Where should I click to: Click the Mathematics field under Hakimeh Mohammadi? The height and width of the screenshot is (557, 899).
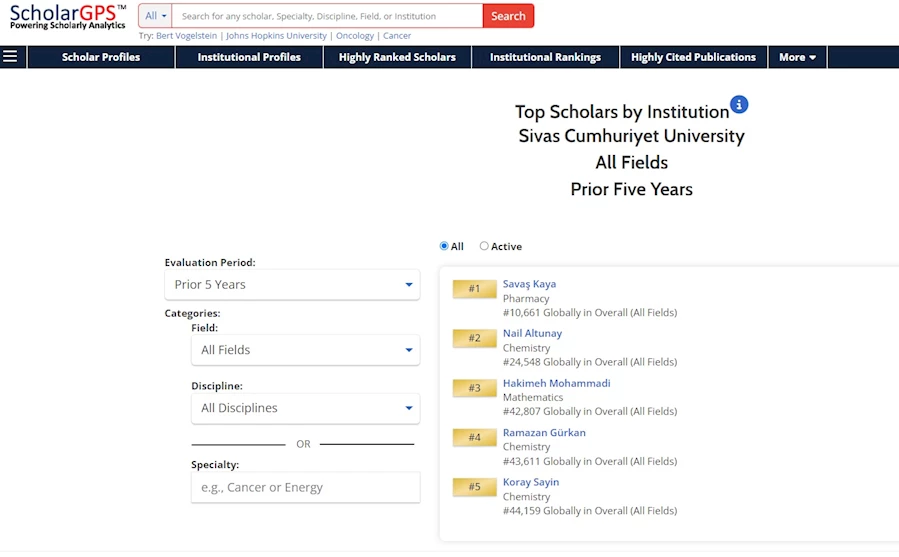point(533,398)
